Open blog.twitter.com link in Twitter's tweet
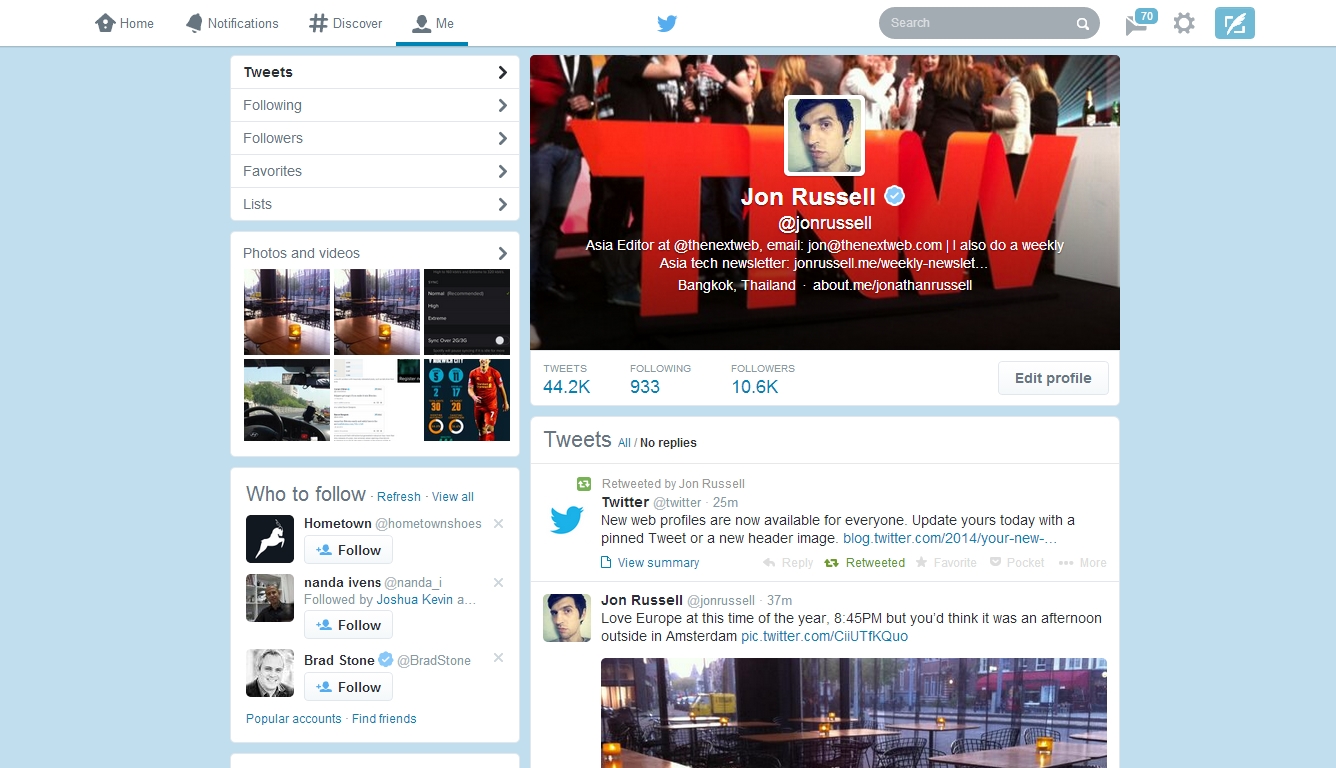The image size is (1336, 768). pos(950,538)
